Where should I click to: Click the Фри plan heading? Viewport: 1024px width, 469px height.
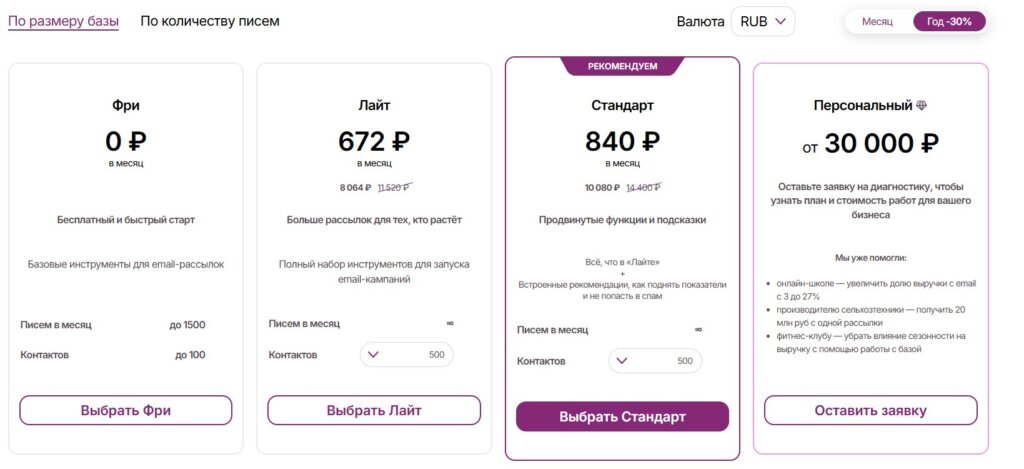126,105
